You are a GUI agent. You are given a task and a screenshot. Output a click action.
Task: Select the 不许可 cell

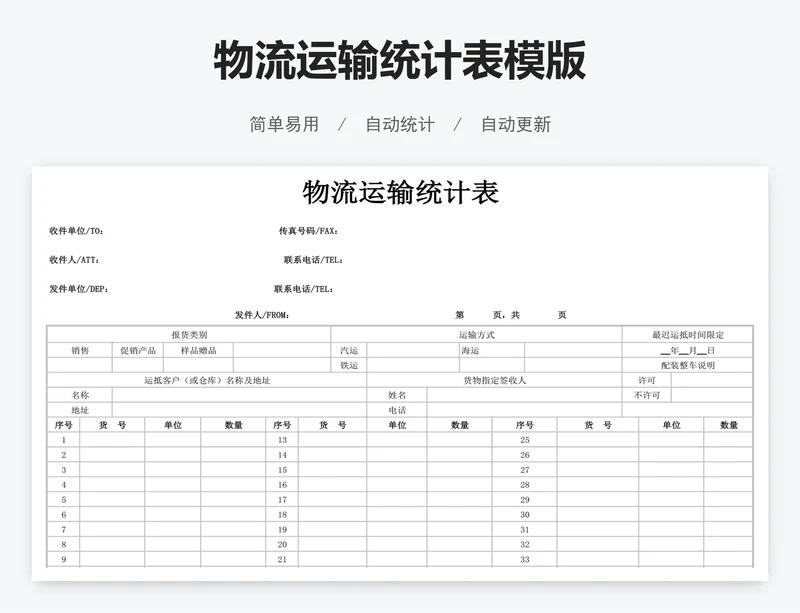(646, 395)
